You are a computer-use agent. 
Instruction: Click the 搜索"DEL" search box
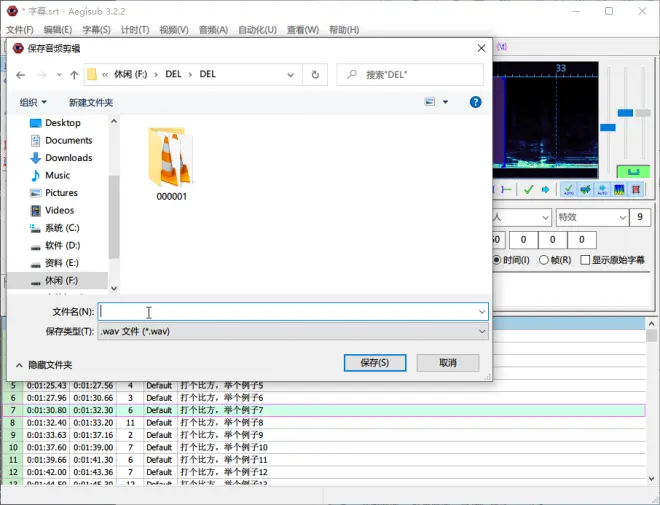click(410, 75)
